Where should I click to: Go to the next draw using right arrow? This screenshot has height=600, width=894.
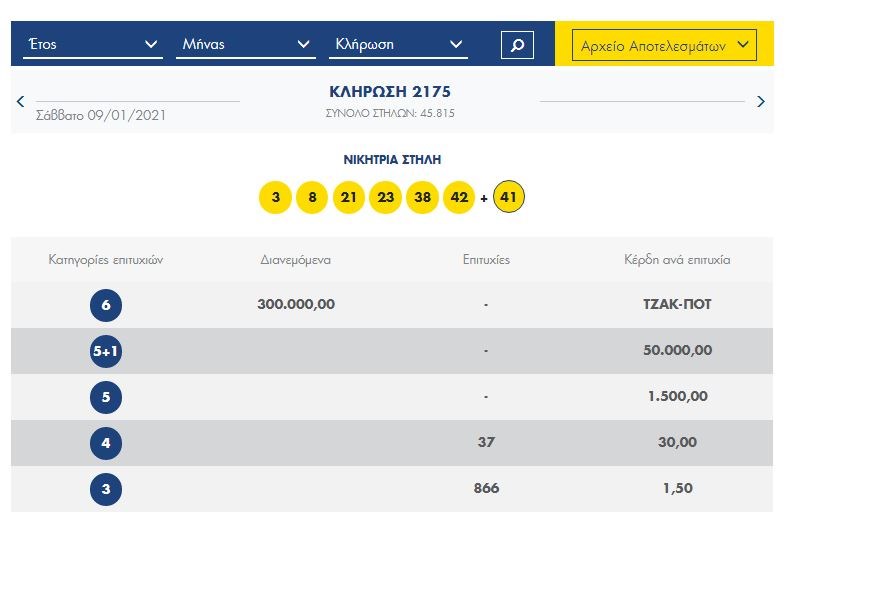[x=761, y=102]
